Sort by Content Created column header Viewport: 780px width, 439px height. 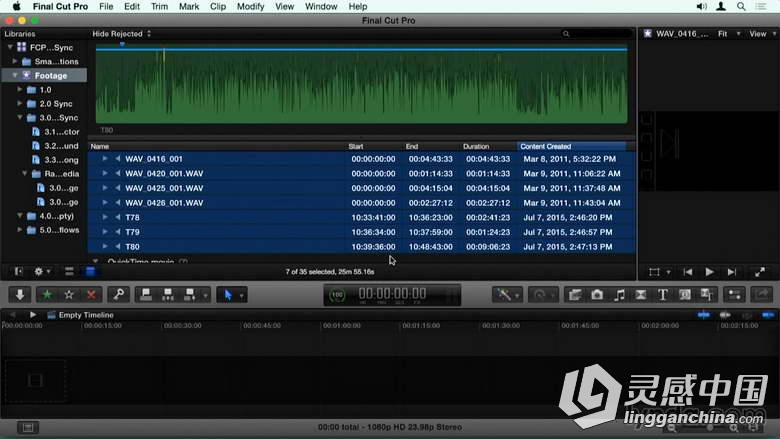pyautogui.click(x=571, y=146)
